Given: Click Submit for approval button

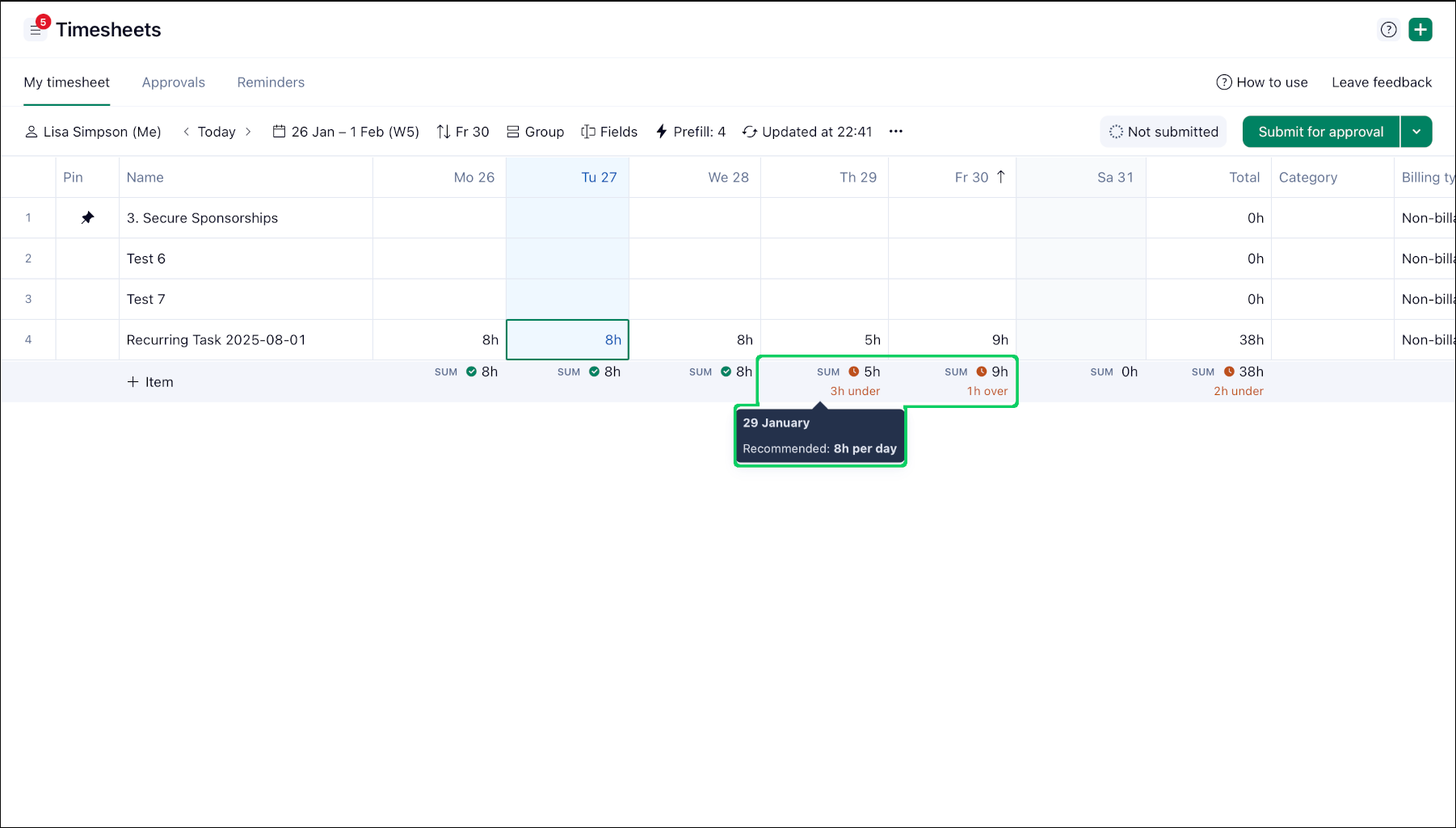Looking at the screenshot, I should [1320, 132].
